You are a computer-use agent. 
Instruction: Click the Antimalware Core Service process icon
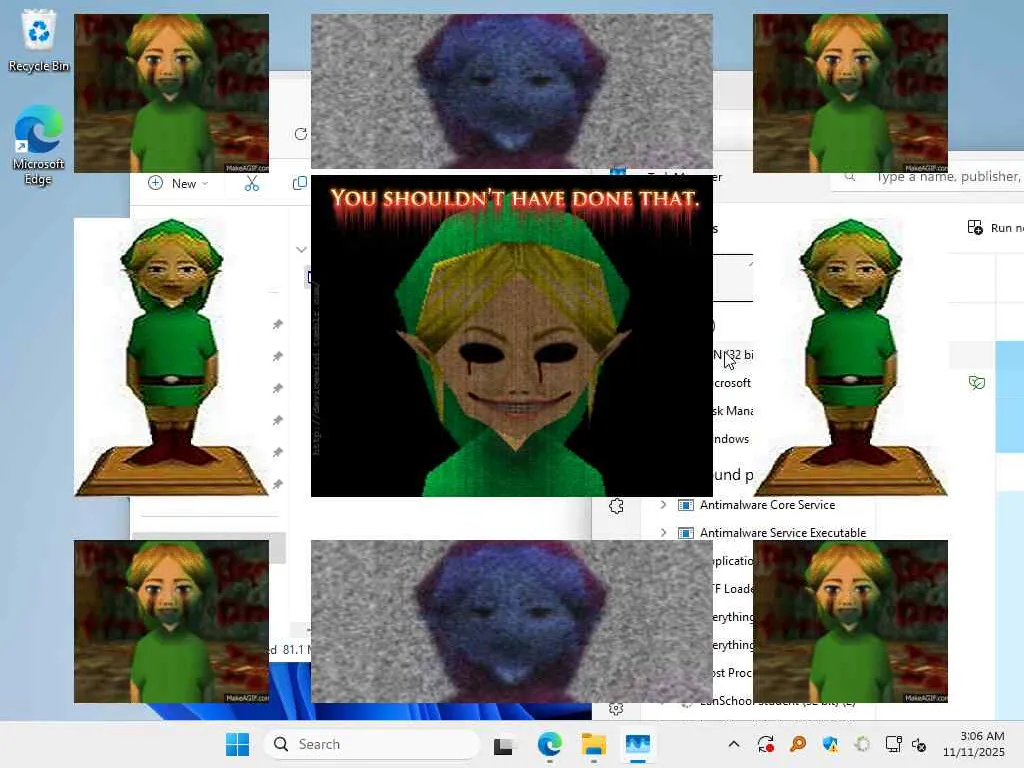click(686, 505)
